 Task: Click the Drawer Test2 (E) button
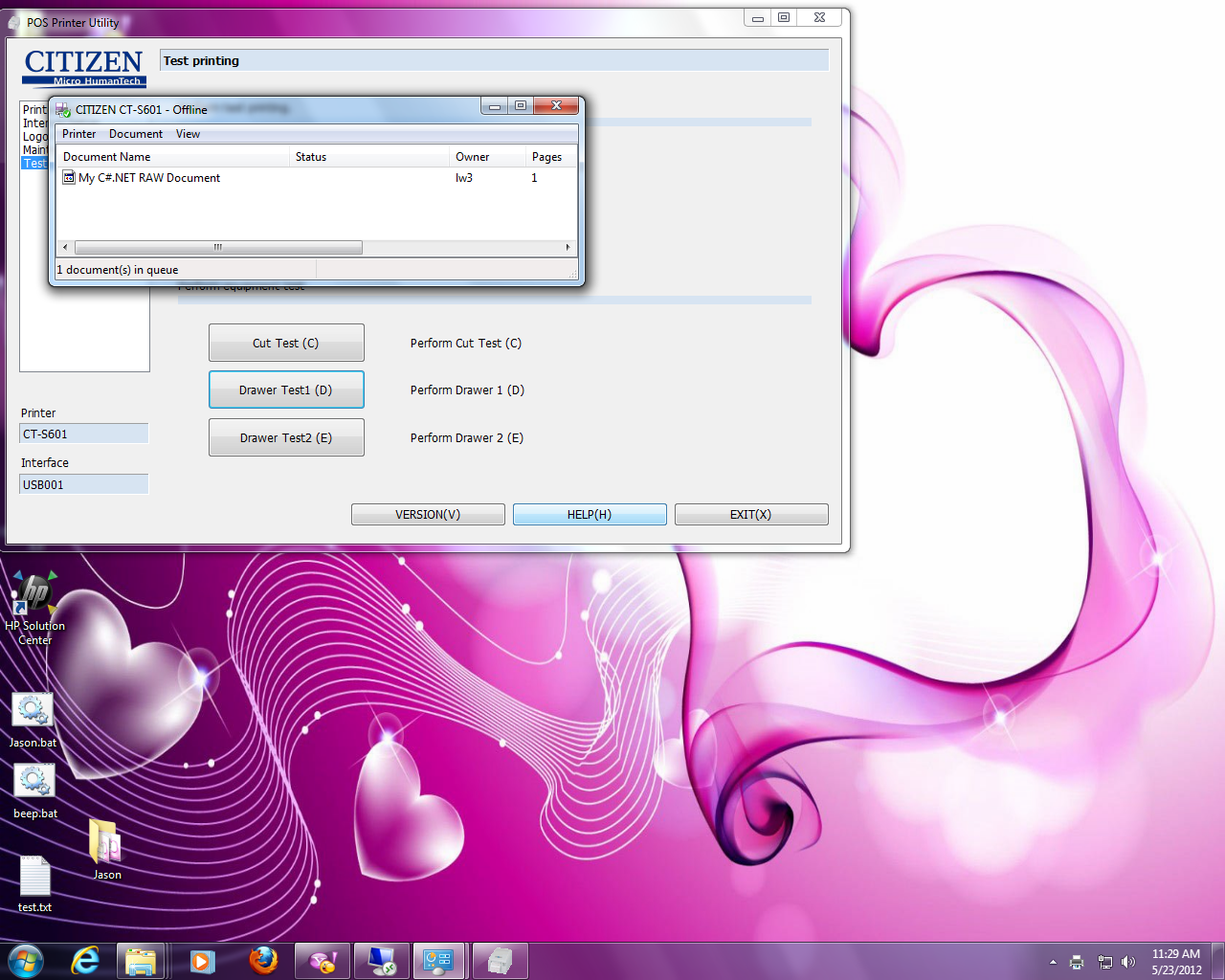coord(286,437)
